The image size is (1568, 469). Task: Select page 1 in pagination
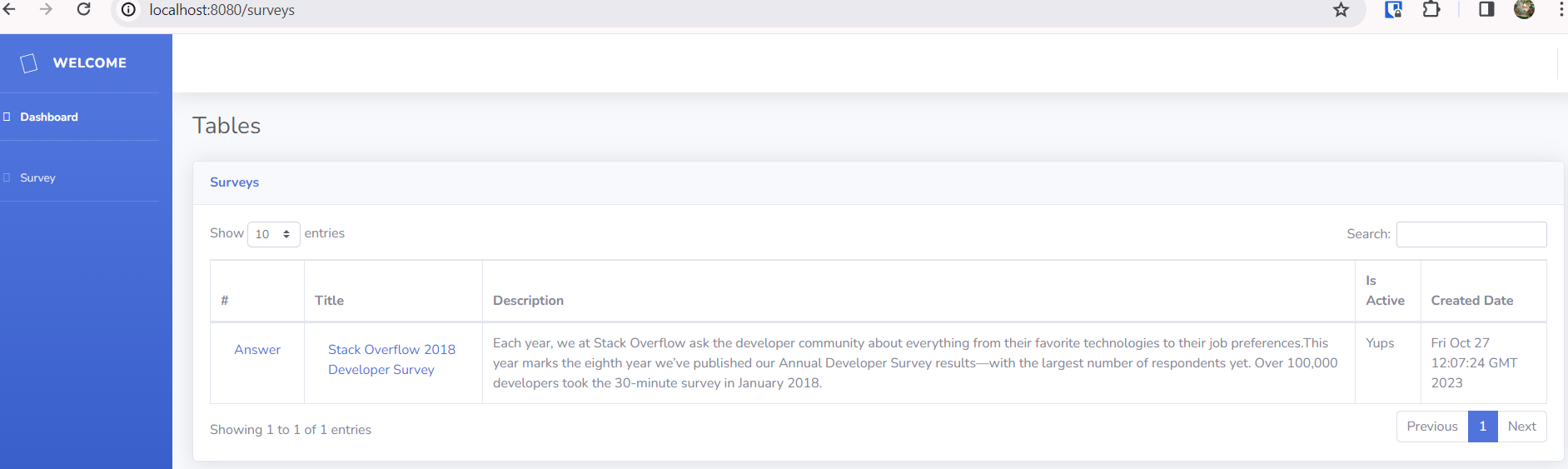tap(1482, 427)
